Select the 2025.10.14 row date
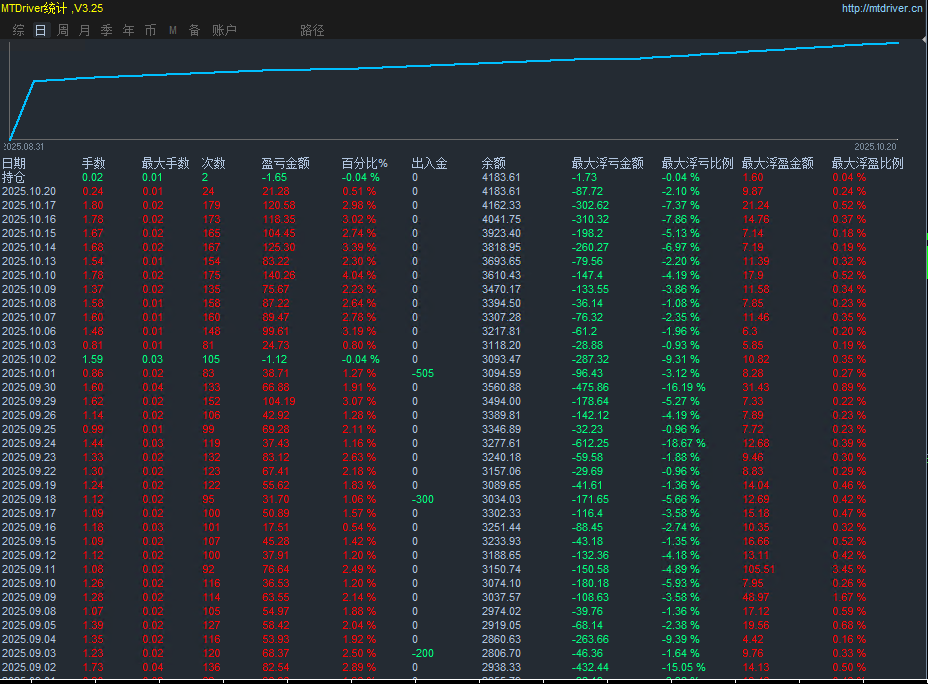This screenshot has width=928, height=684. pyautogui.click(x=29, y=247)
